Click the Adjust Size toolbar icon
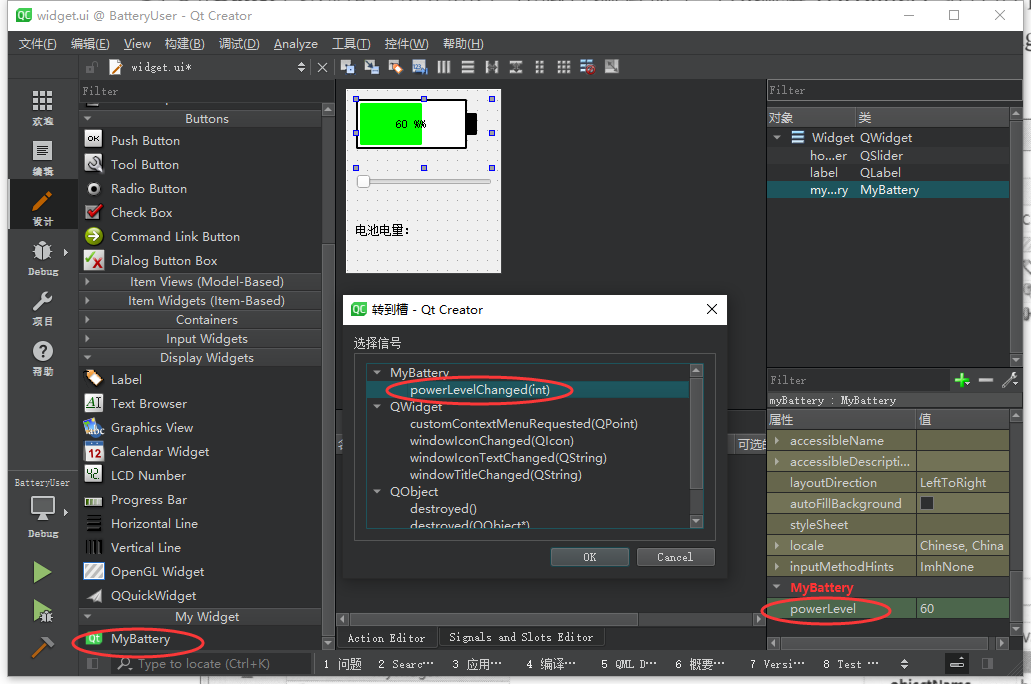The width and height of the screenshot is (1031, 684). pos(613,66)
